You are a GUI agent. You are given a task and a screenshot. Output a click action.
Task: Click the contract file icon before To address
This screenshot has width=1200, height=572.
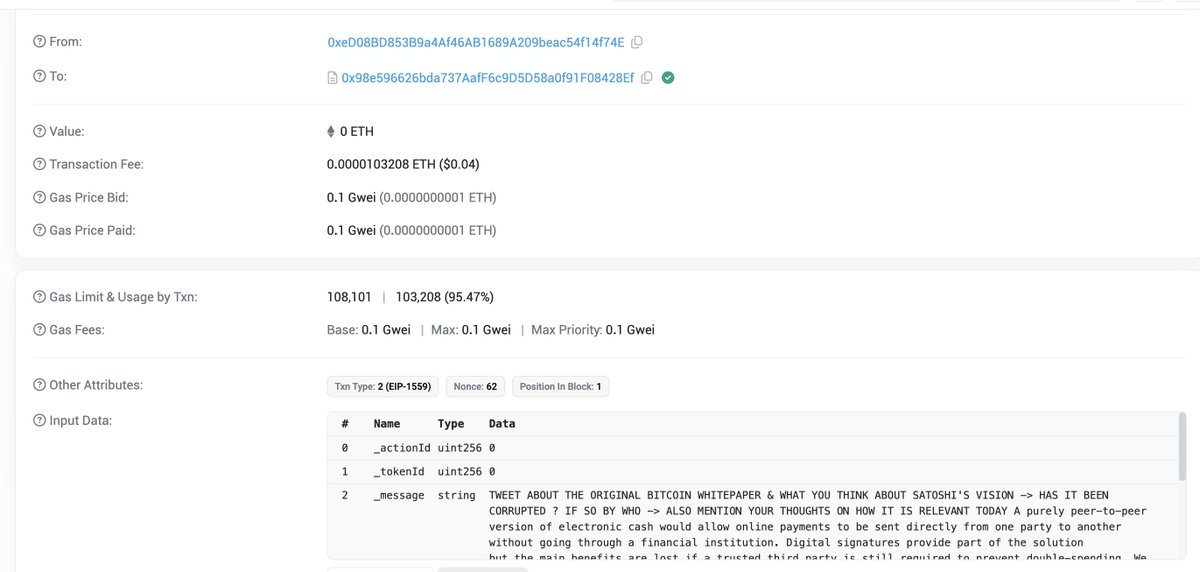332,77
